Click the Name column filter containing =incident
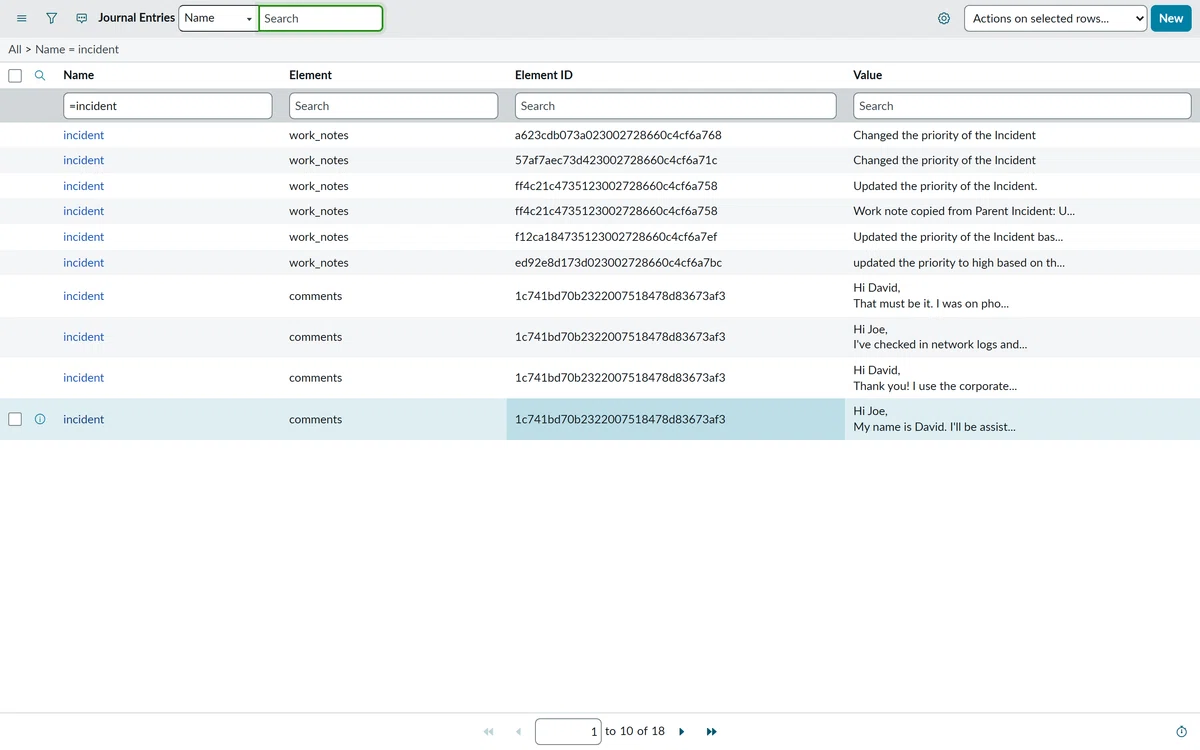The height and width of the screenshot is (750, 1200). coord(168,106)
